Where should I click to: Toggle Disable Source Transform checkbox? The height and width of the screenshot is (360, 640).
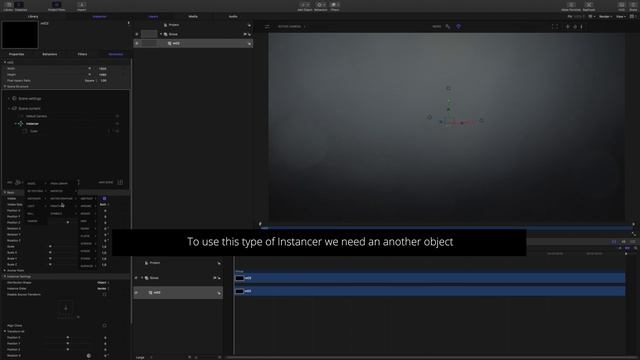[x=104, y=294]
